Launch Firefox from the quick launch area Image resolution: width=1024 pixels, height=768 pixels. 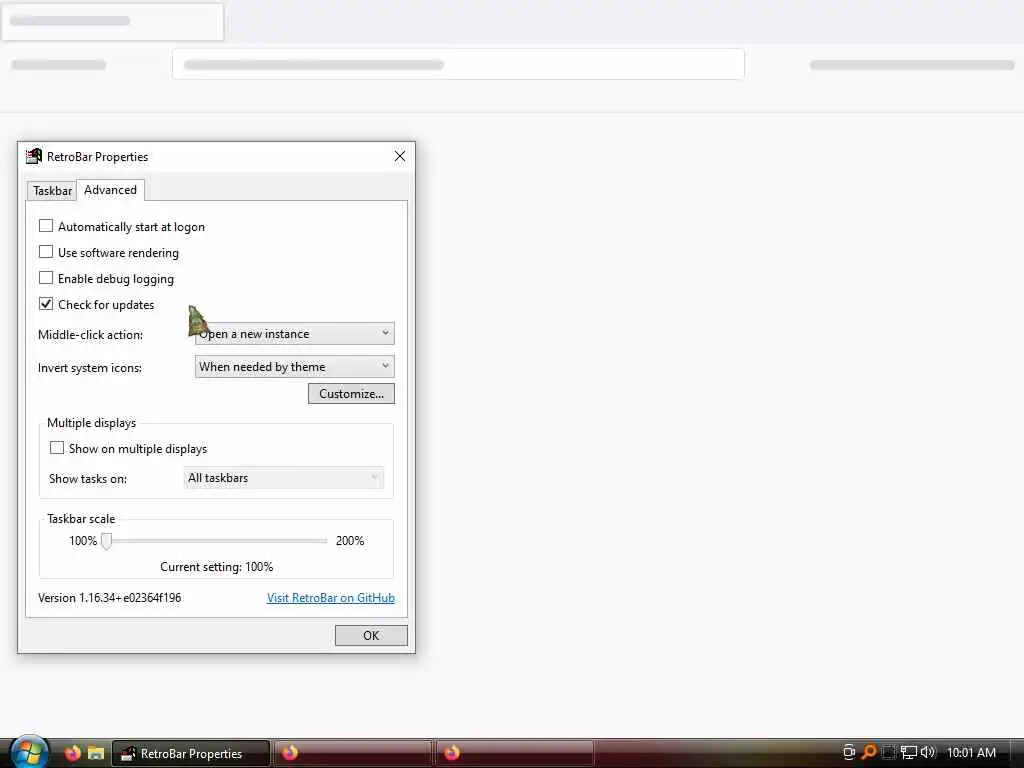[72, 753]
